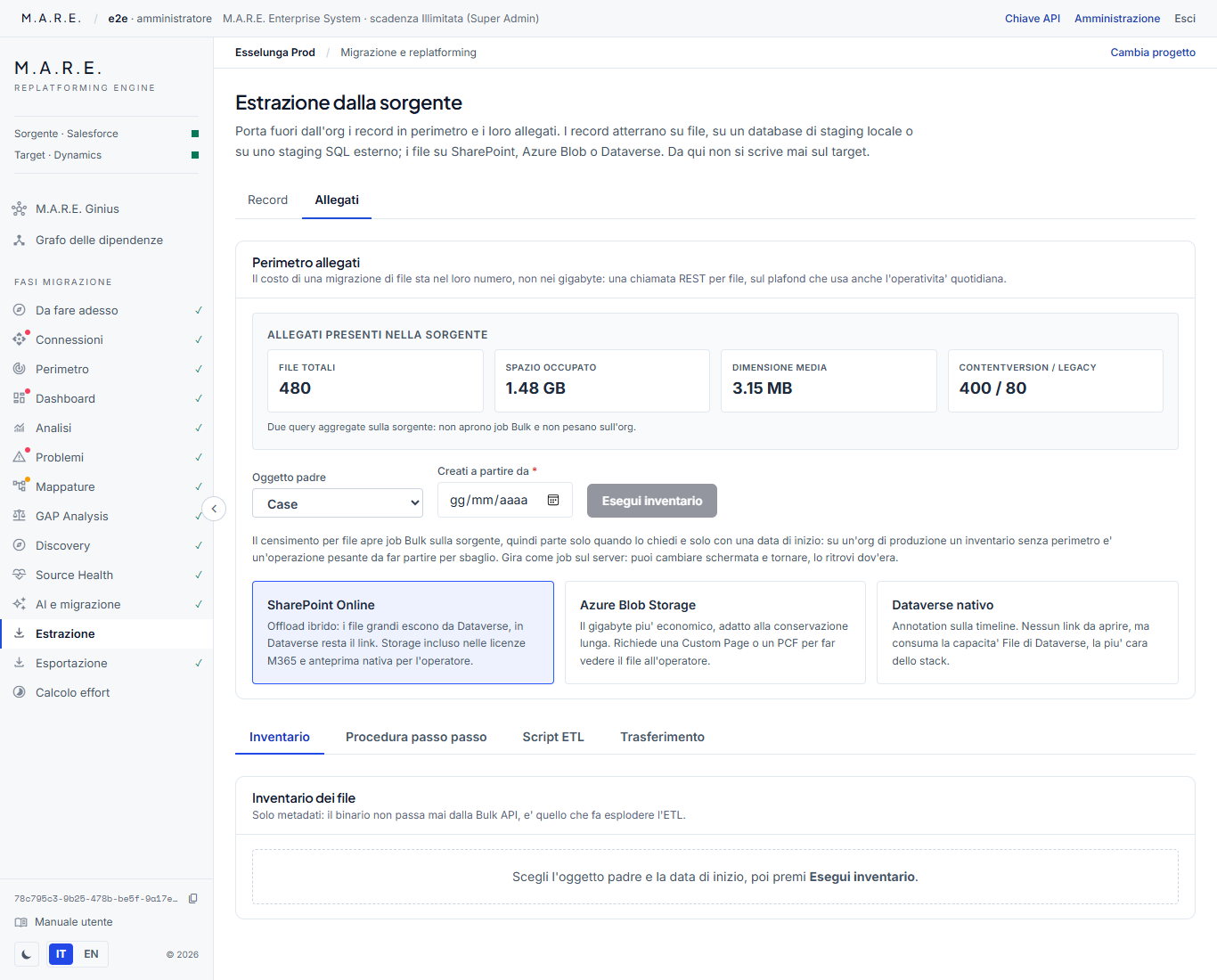Open the Amministrazione link

[1117, 19]
